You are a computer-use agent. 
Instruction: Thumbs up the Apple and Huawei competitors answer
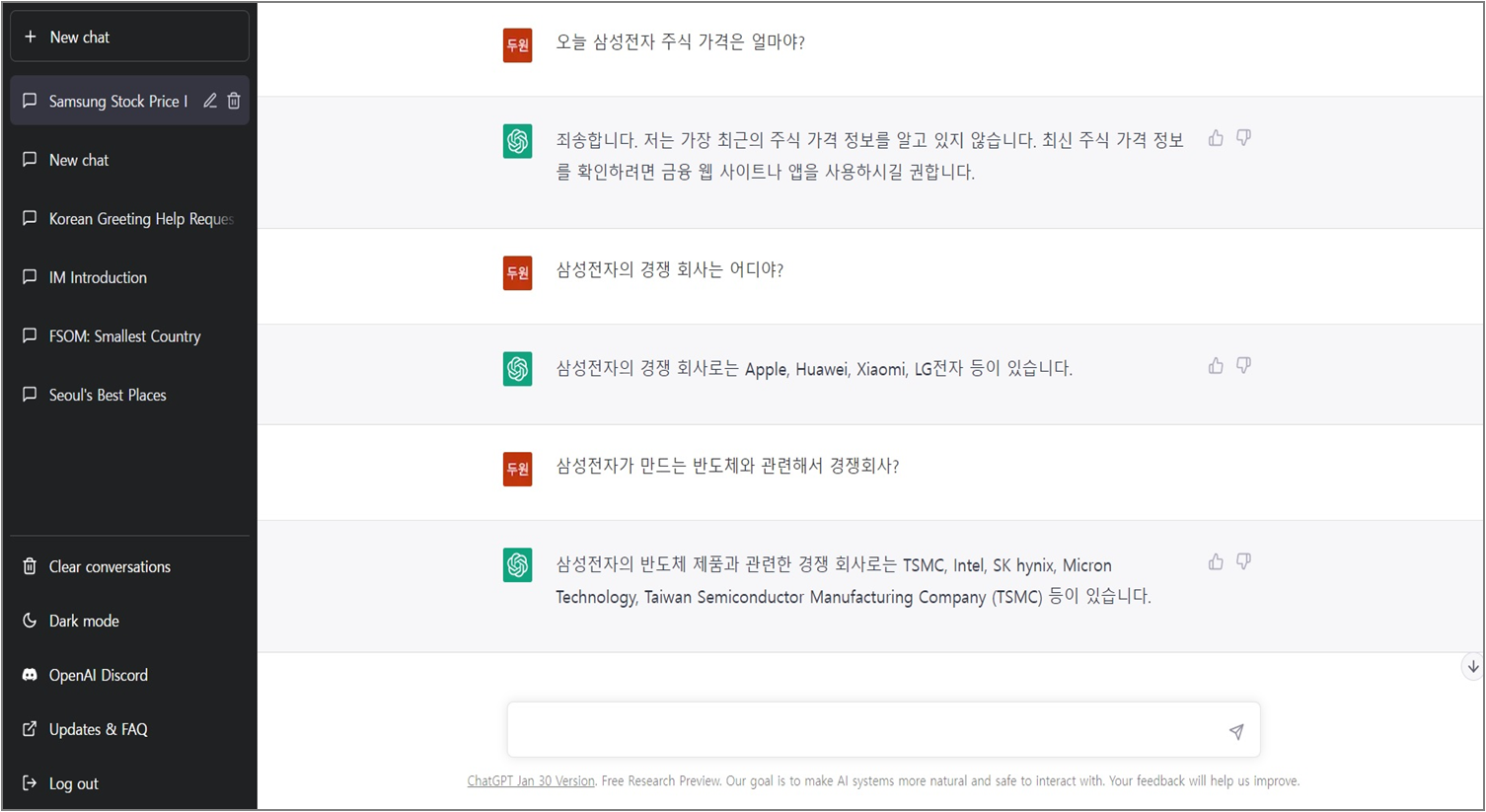click(1215, 365)
